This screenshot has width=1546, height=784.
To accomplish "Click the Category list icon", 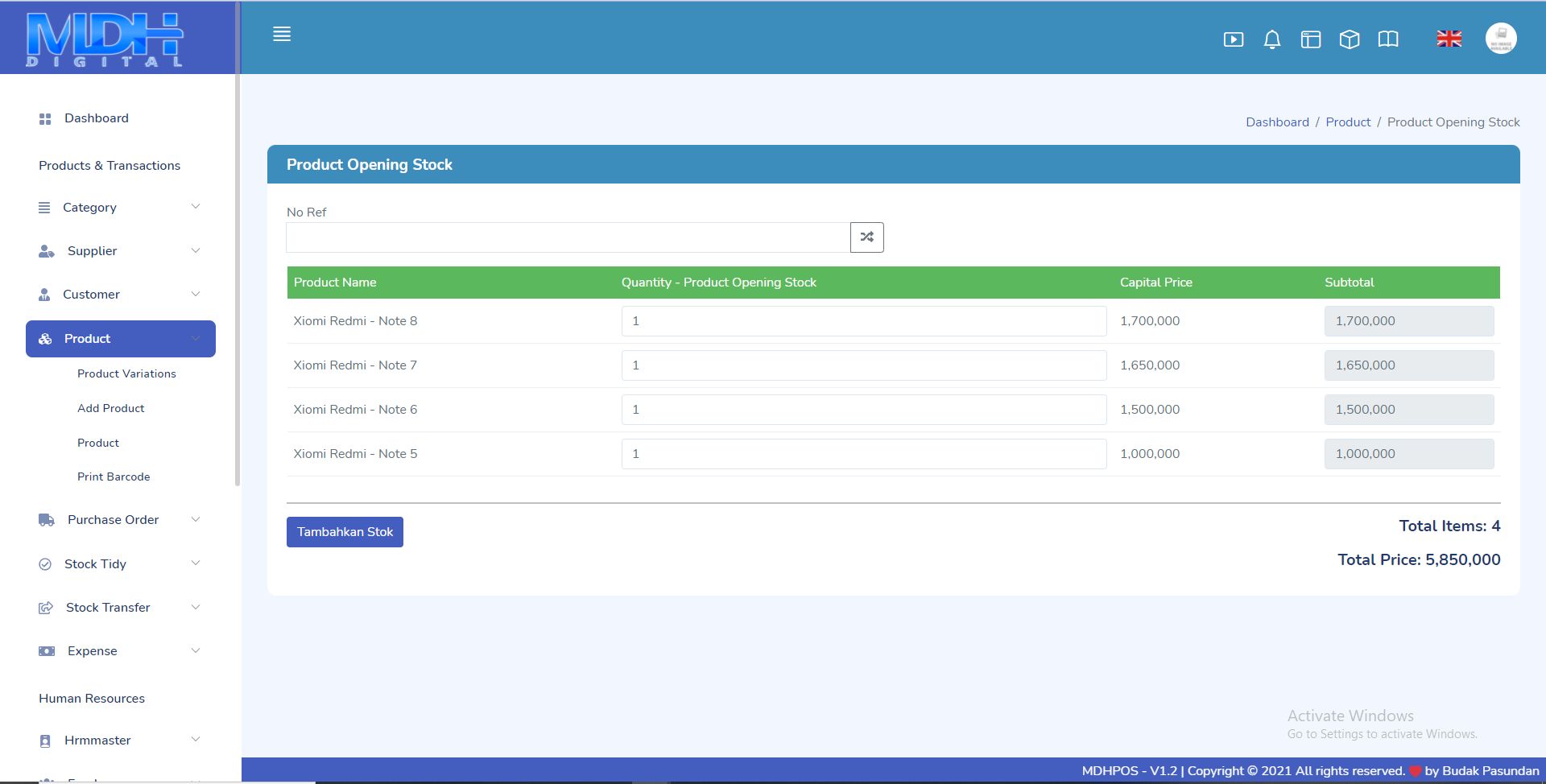I will (44, 208).
